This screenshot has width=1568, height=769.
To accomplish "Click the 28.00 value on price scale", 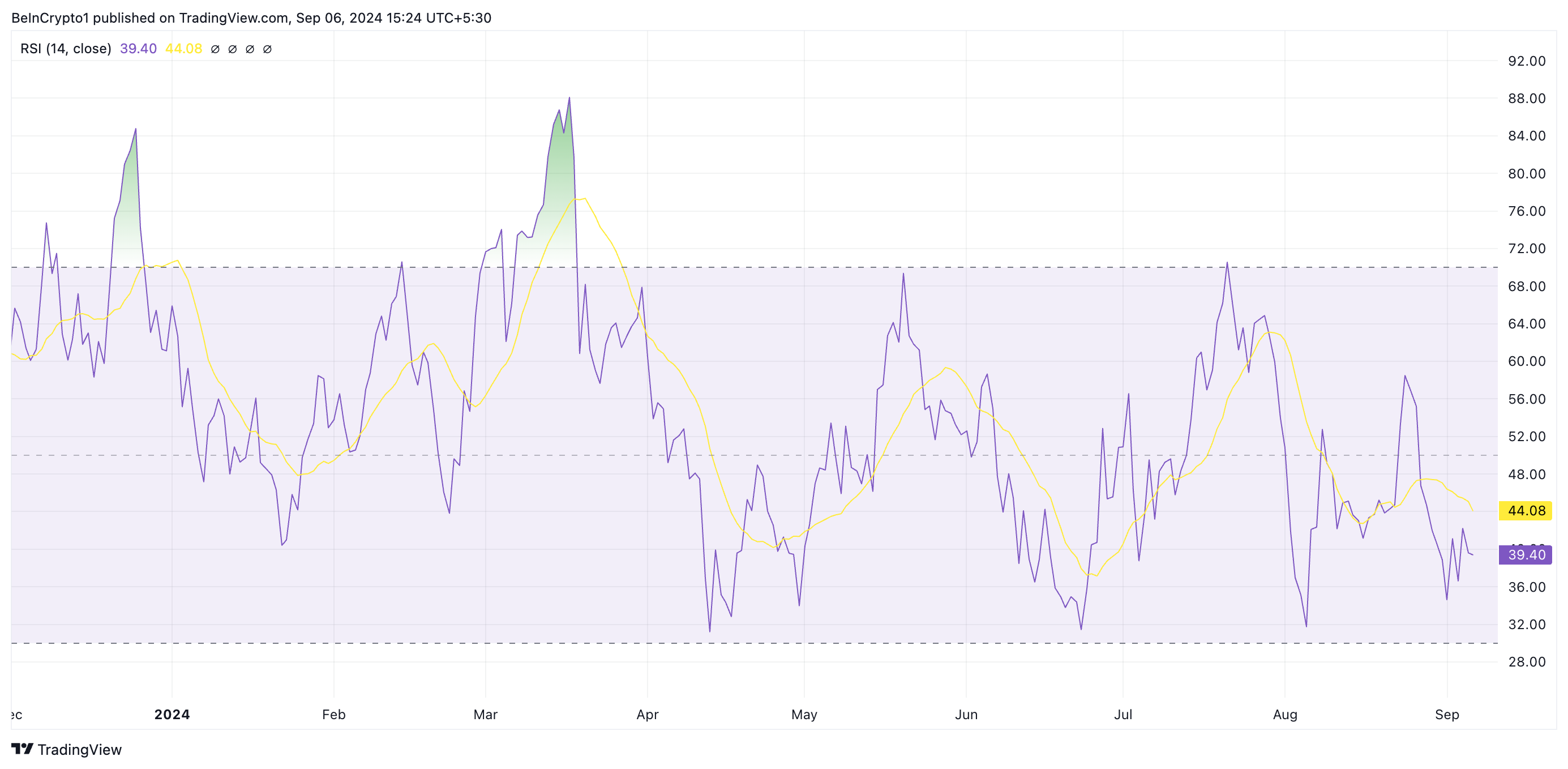I will click(x=1526, y=662).
